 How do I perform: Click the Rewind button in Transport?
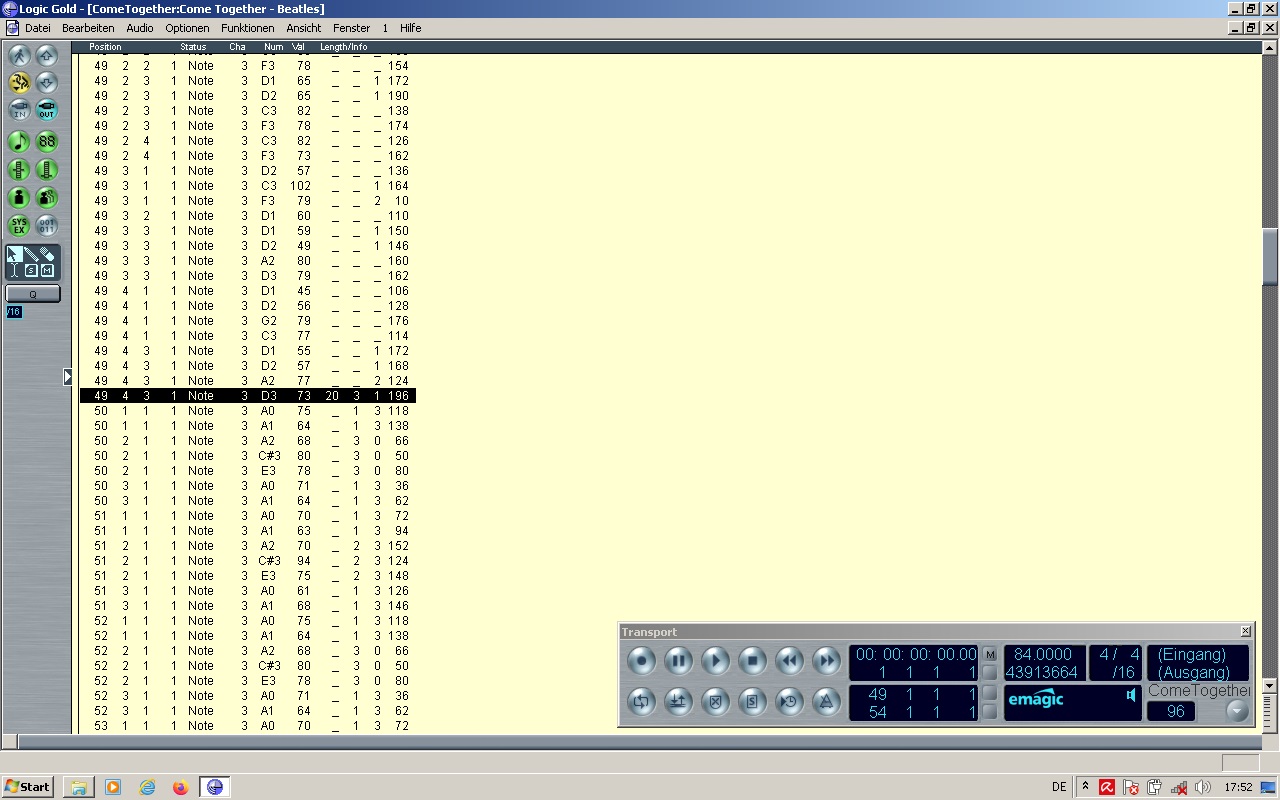[x=789, y=660]
